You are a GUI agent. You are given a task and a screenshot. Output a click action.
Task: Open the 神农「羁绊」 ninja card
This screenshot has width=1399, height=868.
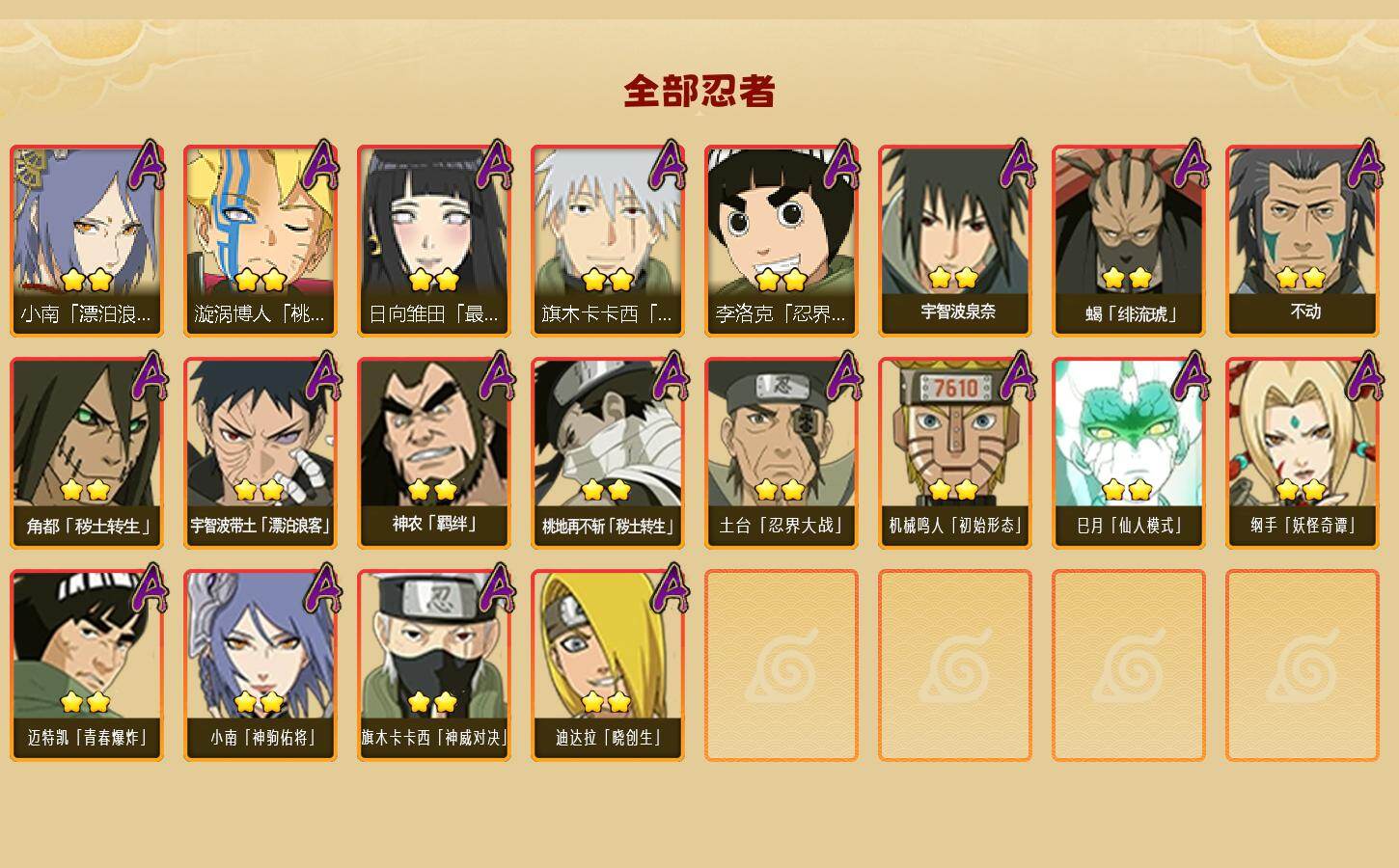tap(434, 453)
